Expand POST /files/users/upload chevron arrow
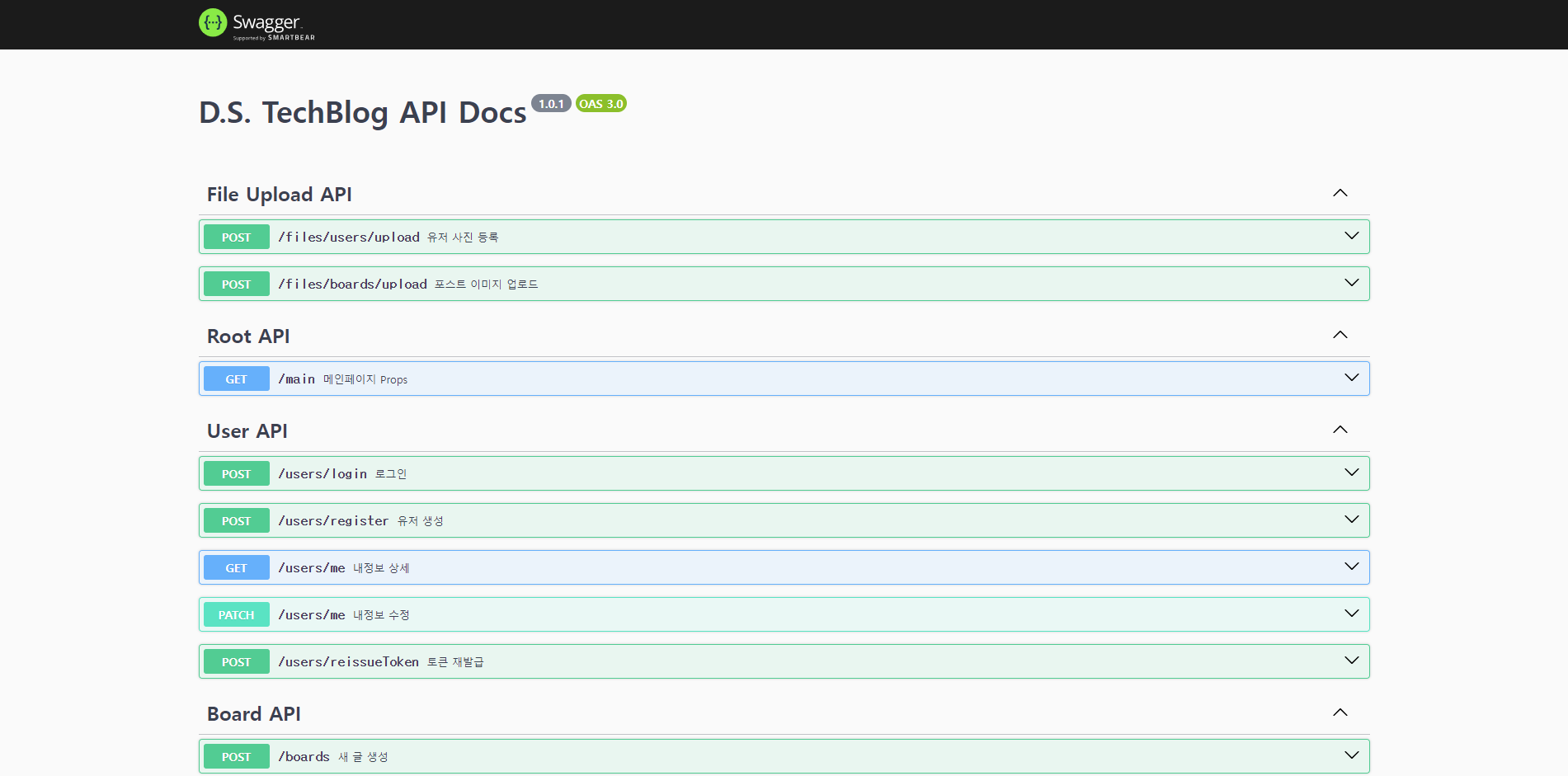Viewport: 1568px width, 776px height. pyautogui.click(x=1351, y=237)
